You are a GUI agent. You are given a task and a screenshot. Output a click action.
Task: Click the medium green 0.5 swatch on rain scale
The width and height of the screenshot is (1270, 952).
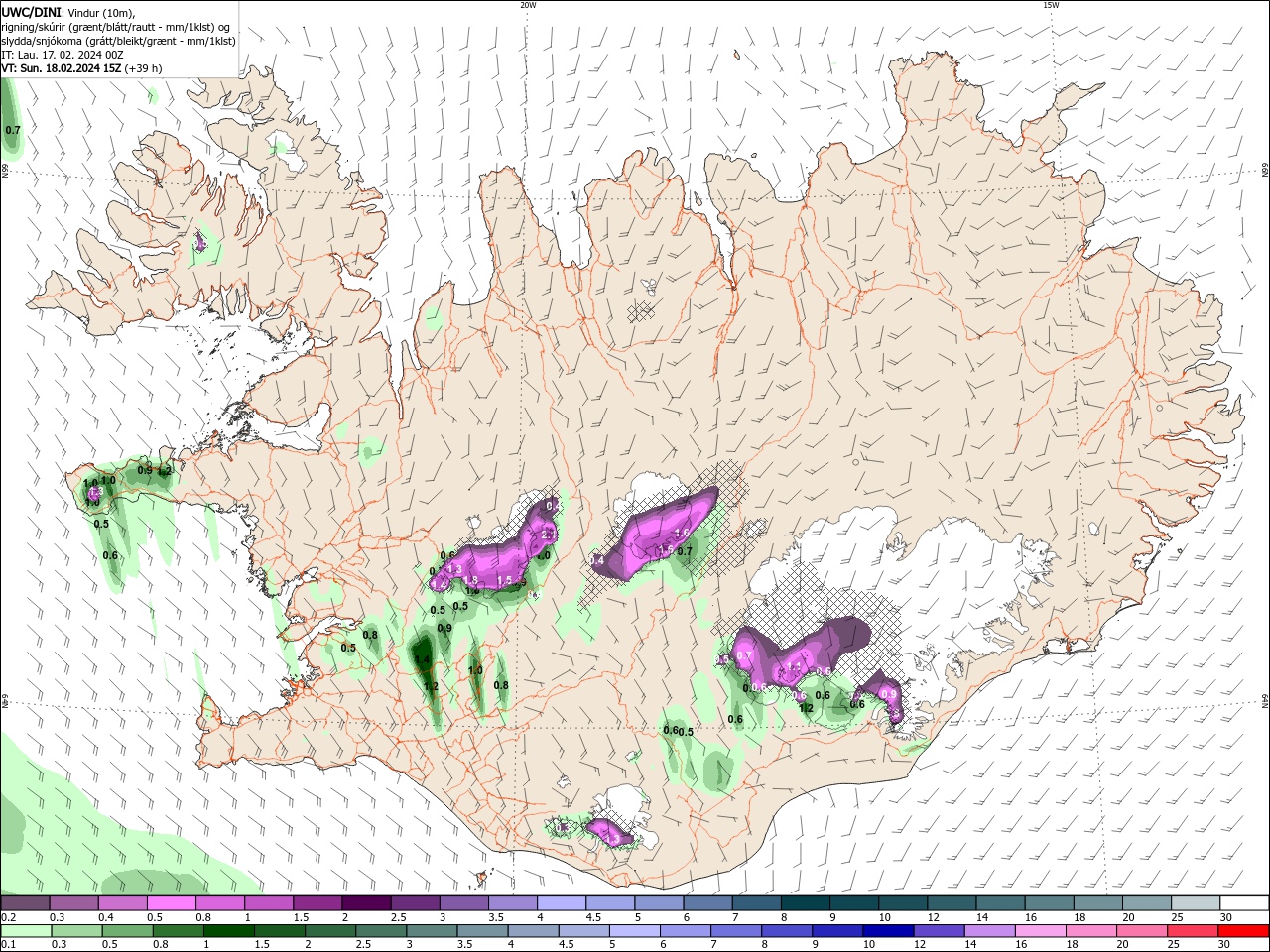128,931
